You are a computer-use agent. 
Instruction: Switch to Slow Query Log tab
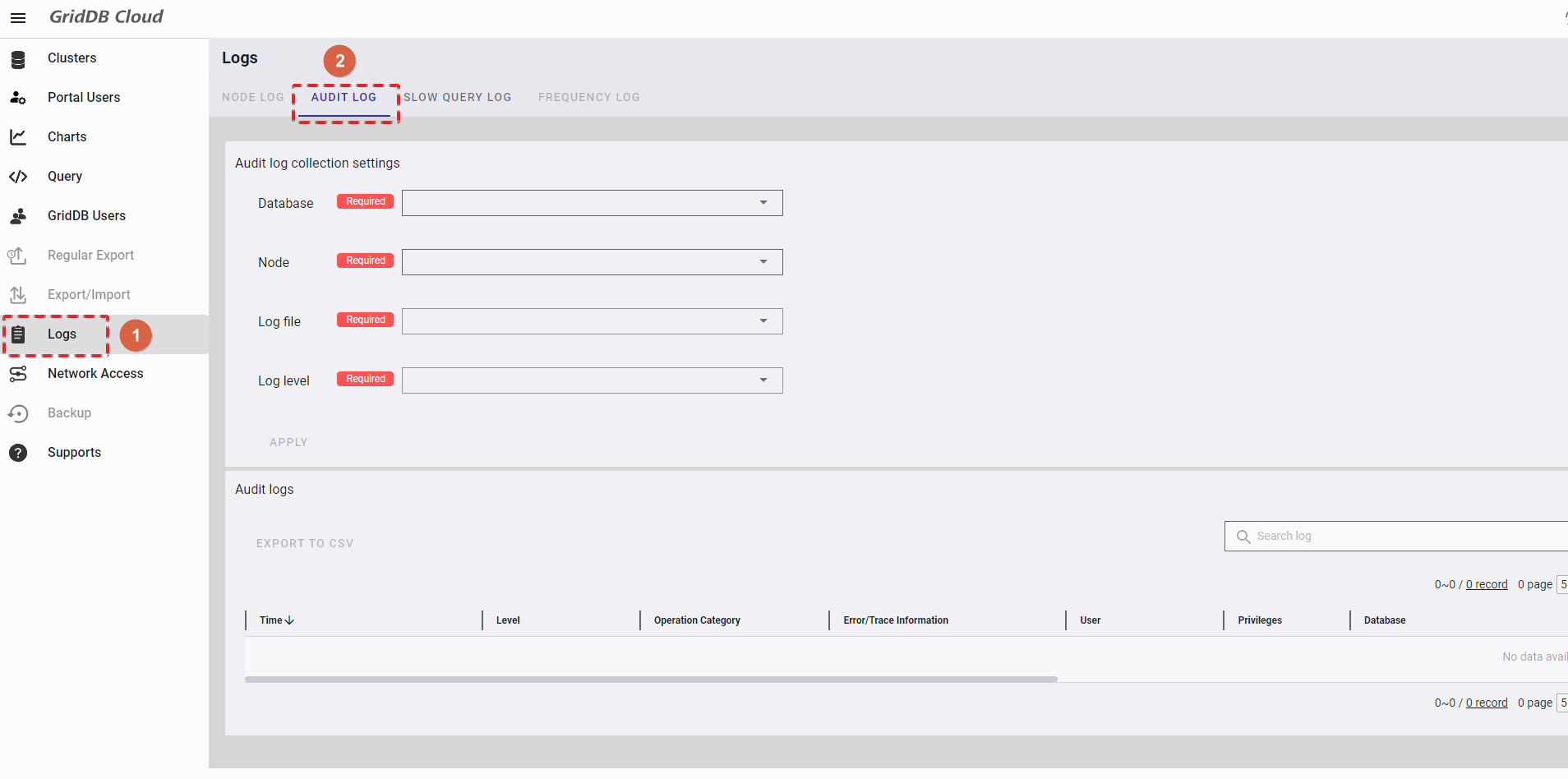point(457,97)
